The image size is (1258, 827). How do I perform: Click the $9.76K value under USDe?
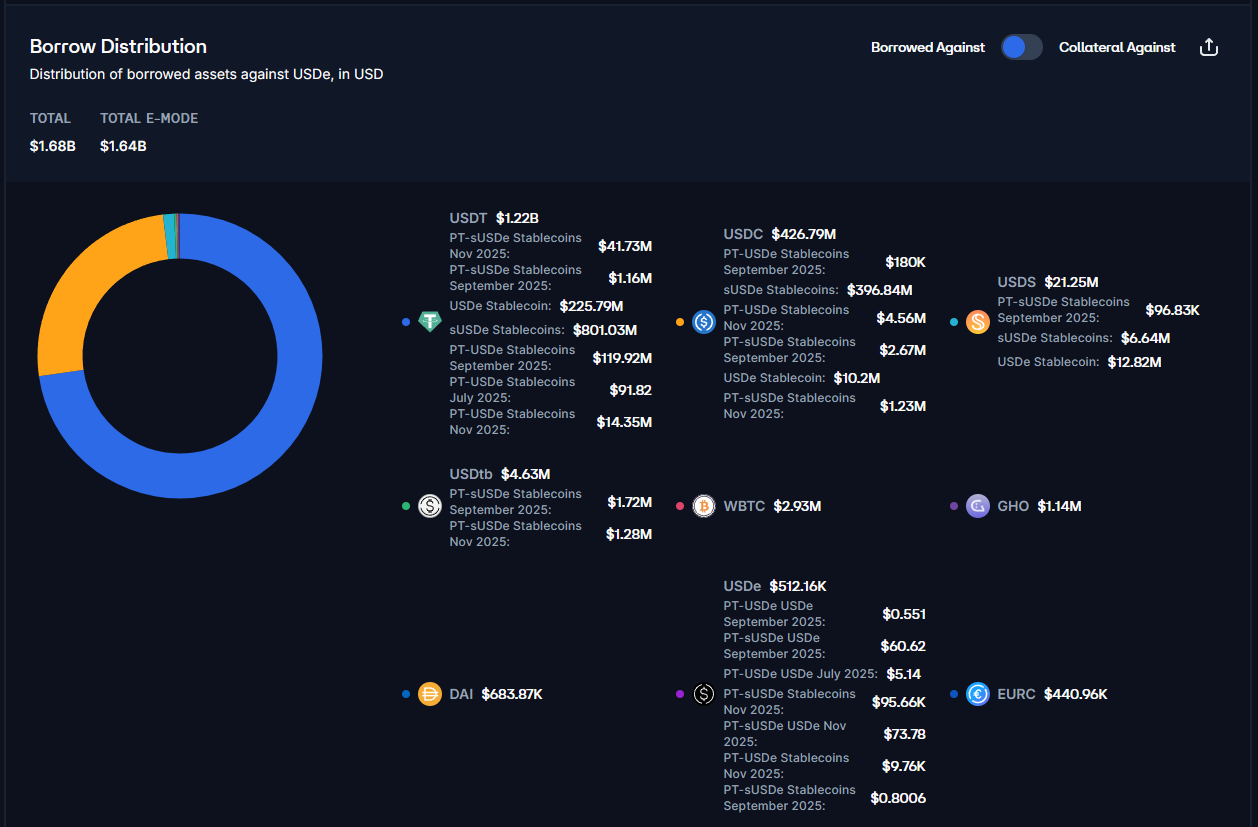point(904,766)
